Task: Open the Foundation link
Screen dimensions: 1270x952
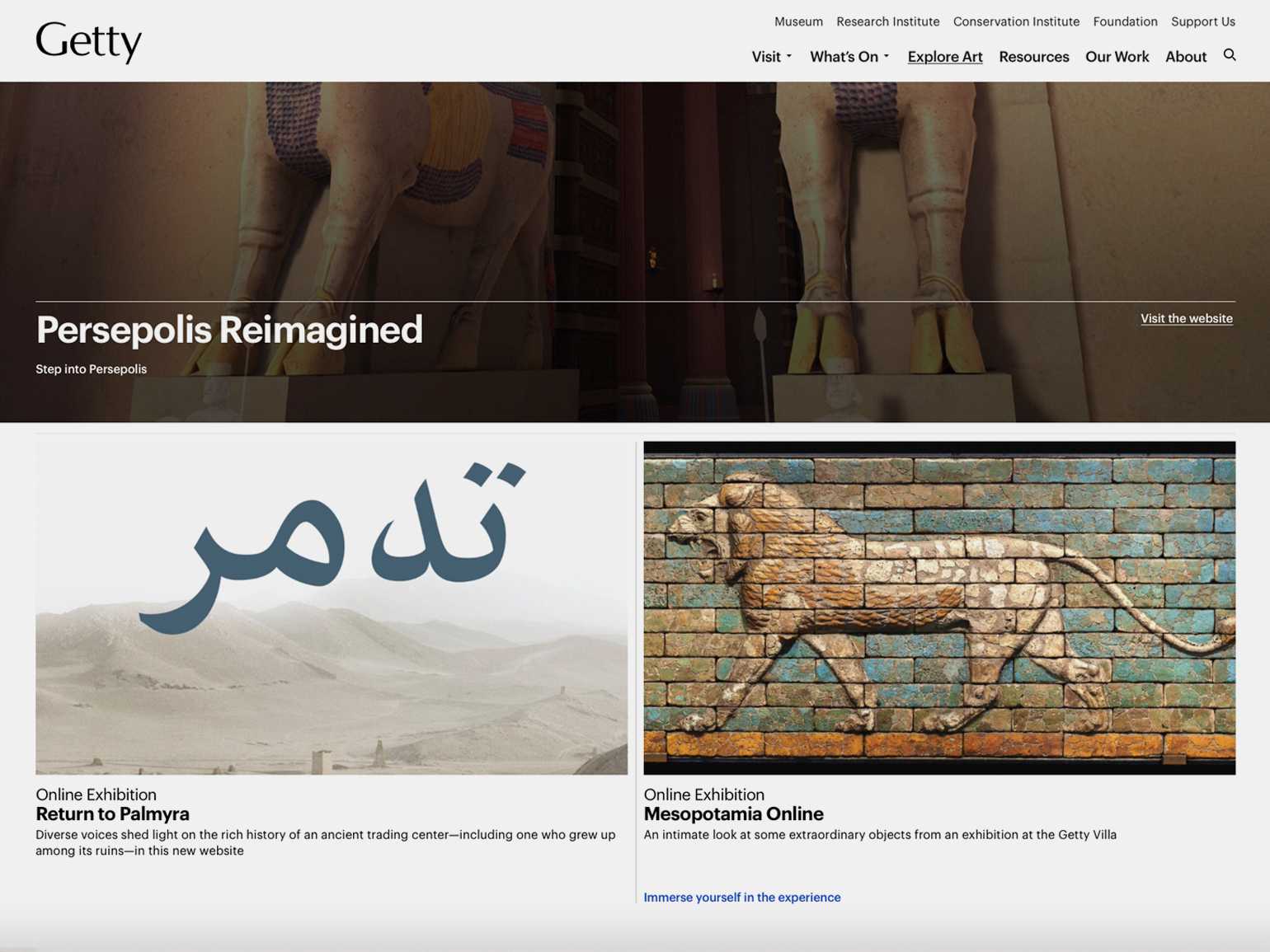Action: (1125, 21)
